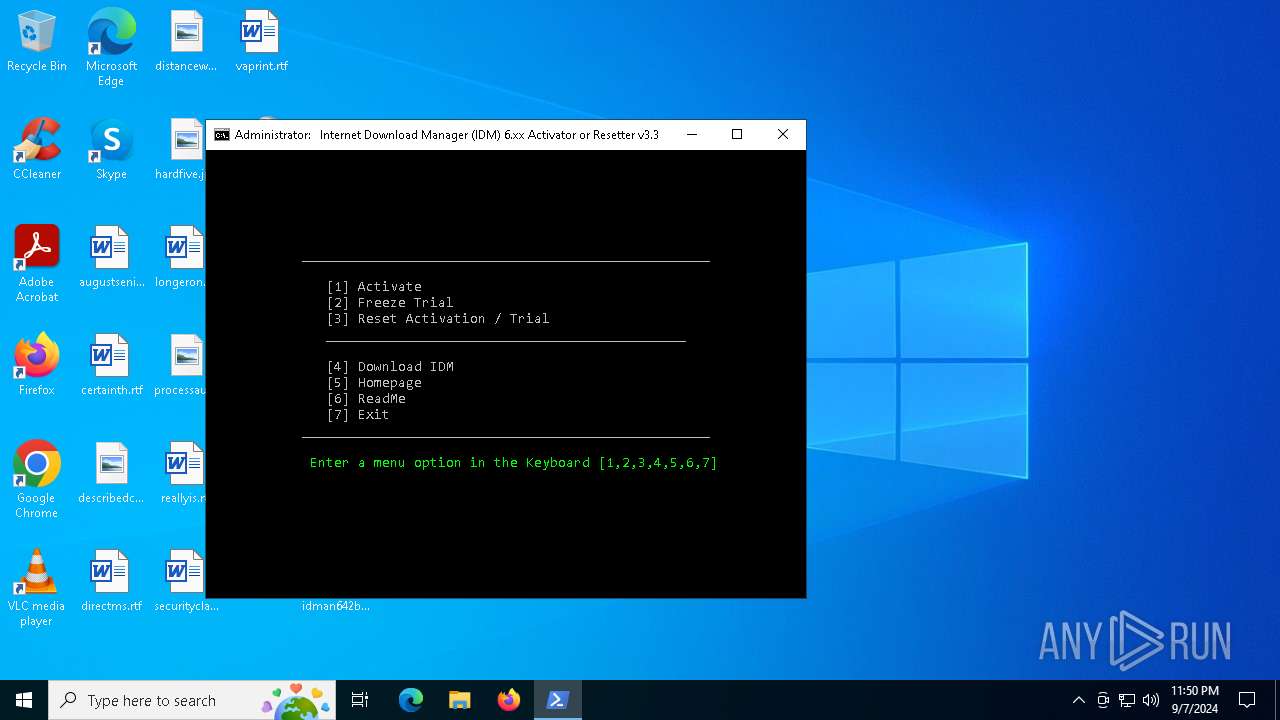Open the Windows Start menu
1280x720 pixels.
click(24, 700)
